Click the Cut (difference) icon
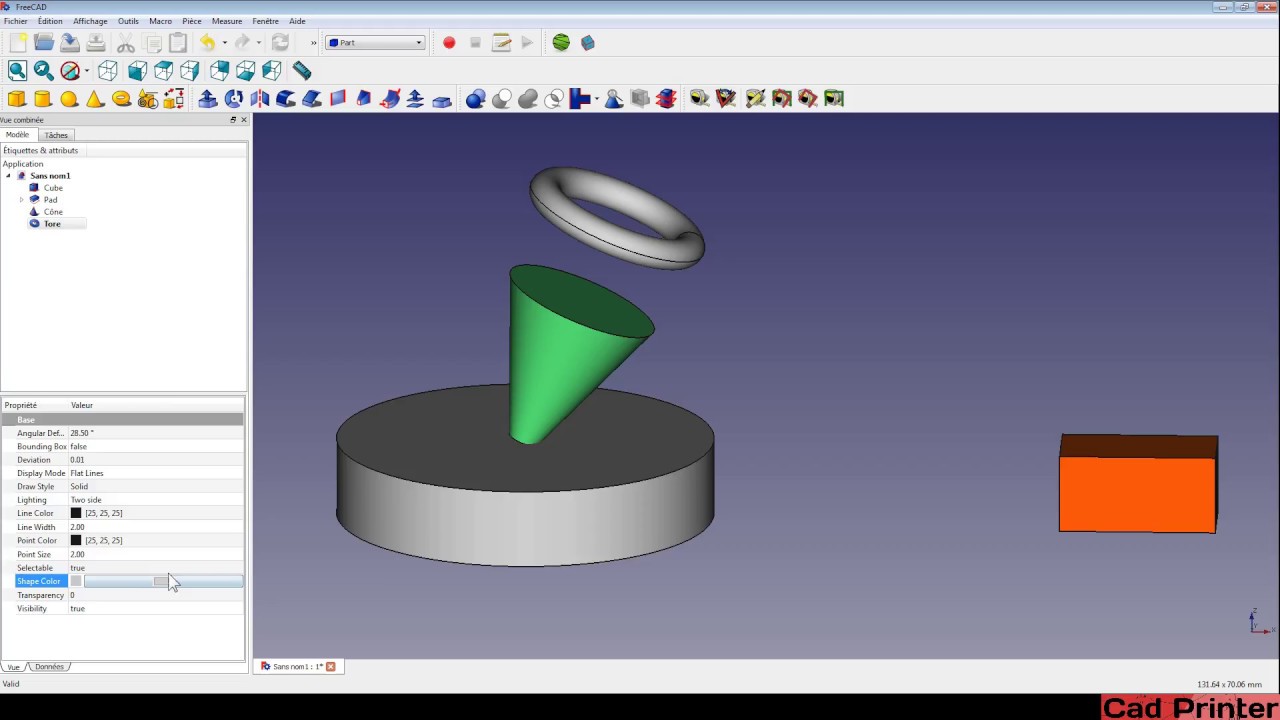 point(502,98)
